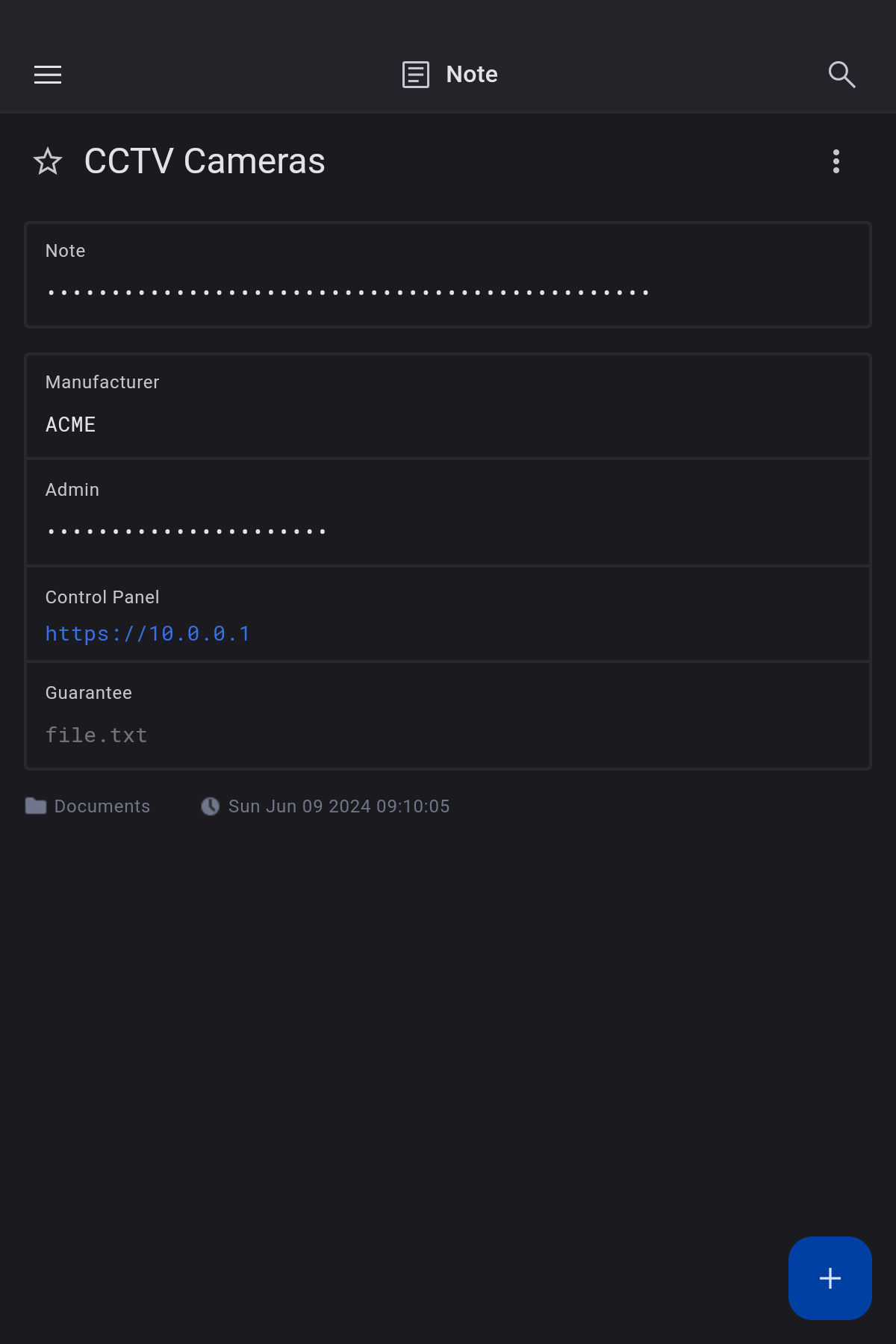Click the CCTV Cameras title
The image size is (896, 1344).
point(205,161)
